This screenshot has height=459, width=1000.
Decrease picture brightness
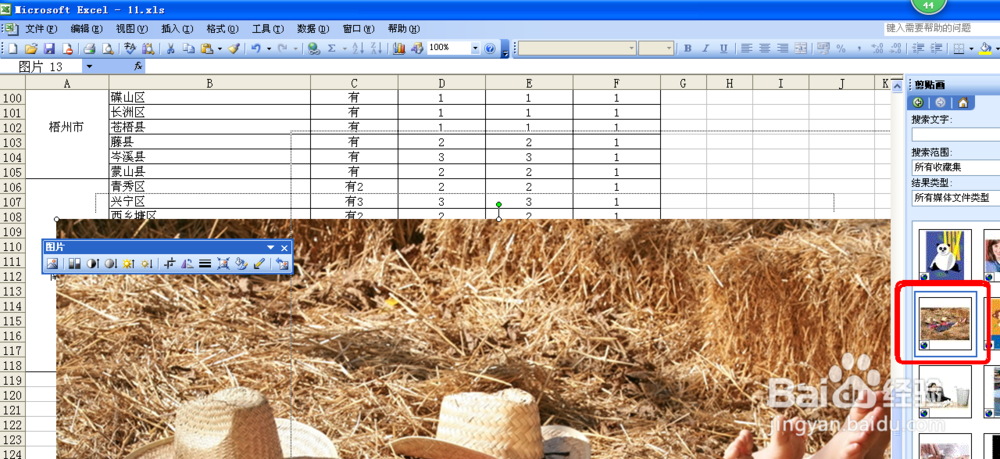pyautogui.click(x=147, y=263)
